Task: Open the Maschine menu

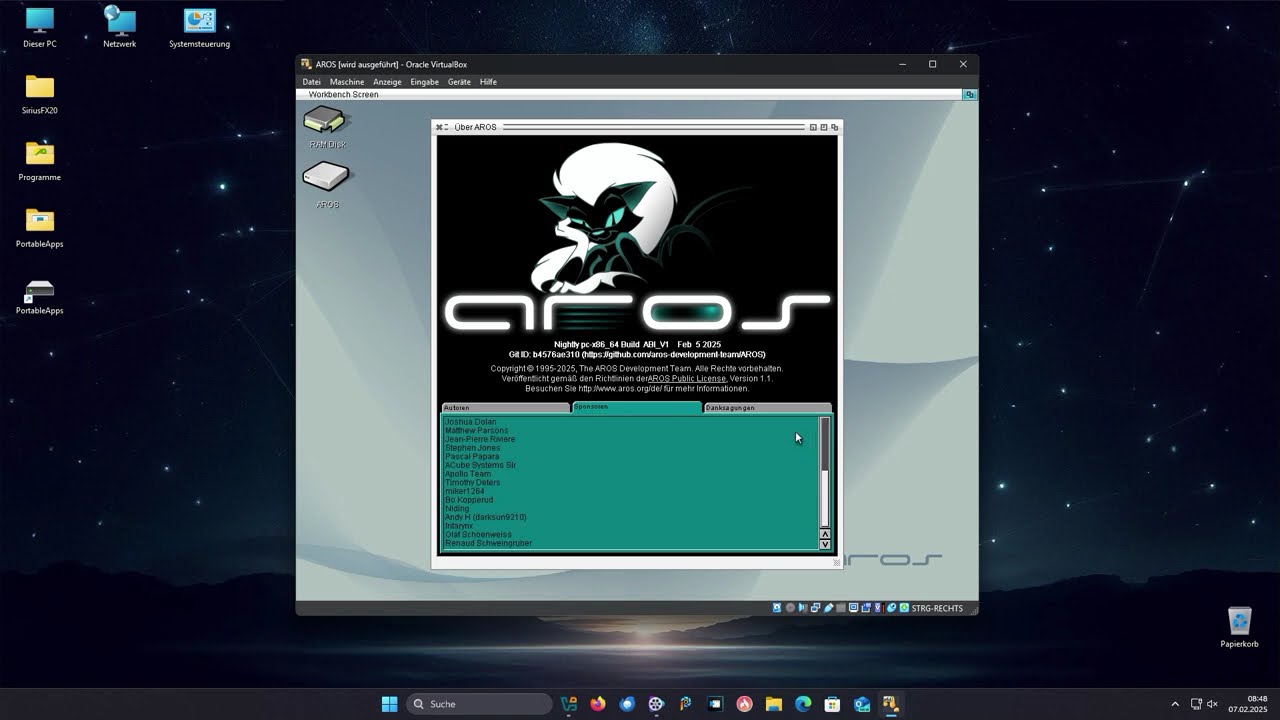Action: 347,82
